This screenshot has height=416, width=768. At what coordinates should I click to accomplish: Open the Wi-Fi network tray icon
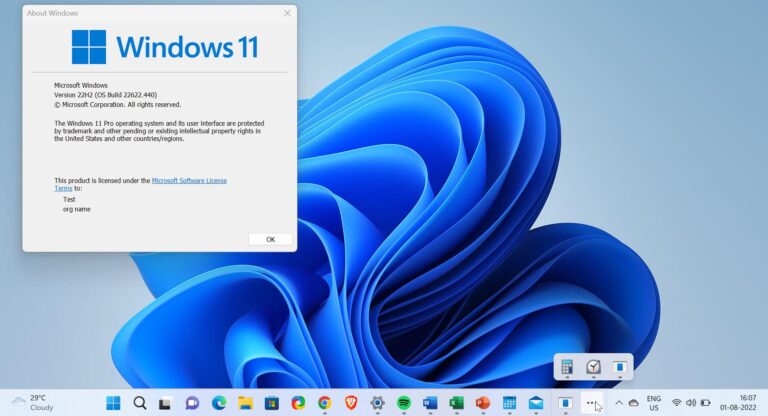tap(676, 403)
